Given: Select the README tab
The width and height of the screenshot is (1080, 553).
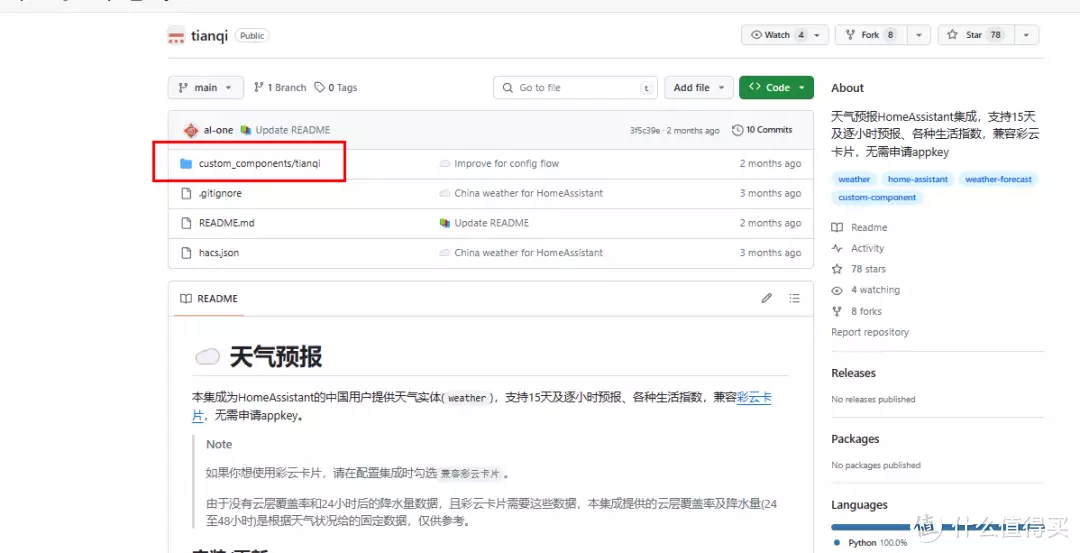Looking at the screenshot, I should tap(209, 299).
